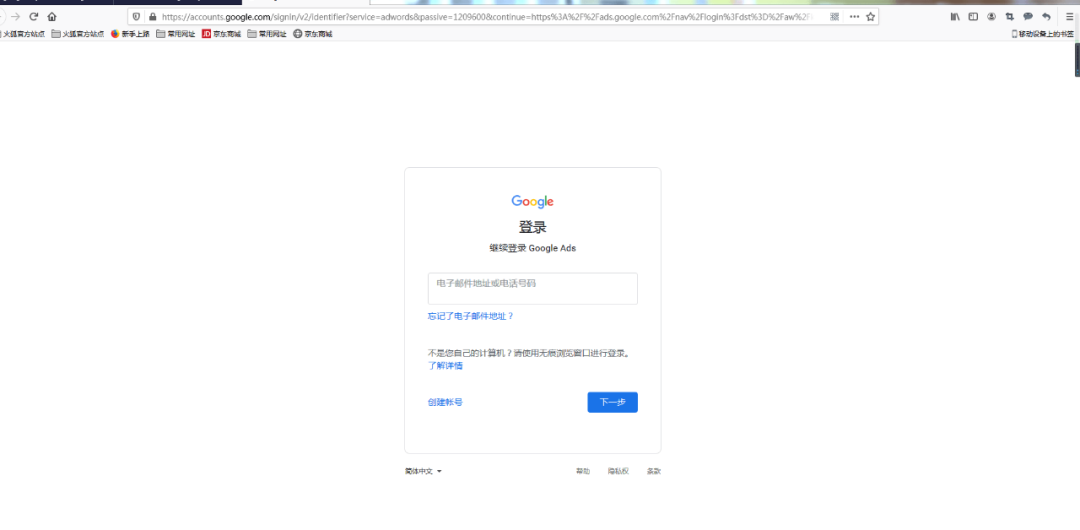Open the Library bookshelf icon
Screen dimensions: 1080x530
pos(955,17)
